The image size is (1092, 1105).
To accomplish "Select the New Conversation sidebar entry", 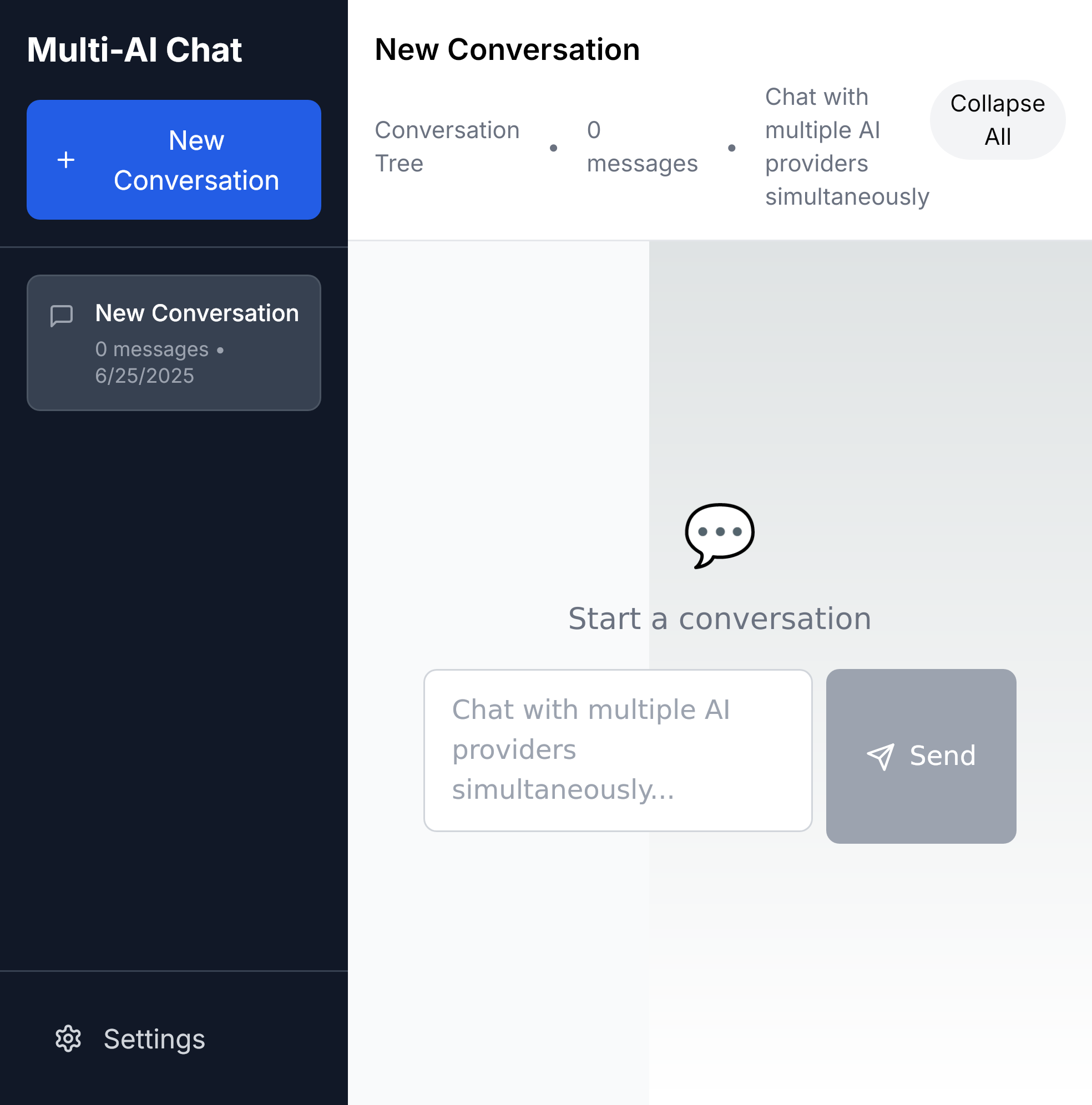I will pos(174,343).
